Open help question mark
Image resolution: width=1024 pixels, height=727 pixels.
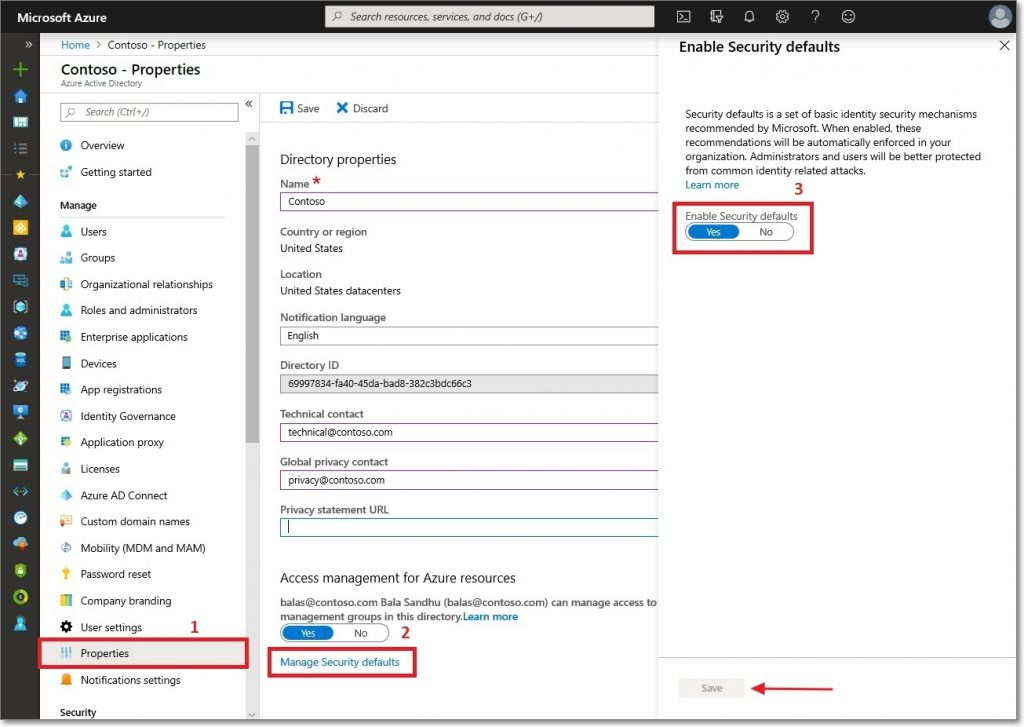click(815, 17)
